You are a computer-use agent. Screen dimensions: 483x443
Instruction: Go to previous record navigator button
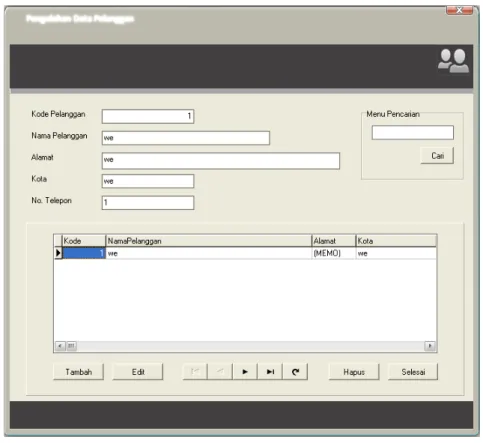point(220,371)
